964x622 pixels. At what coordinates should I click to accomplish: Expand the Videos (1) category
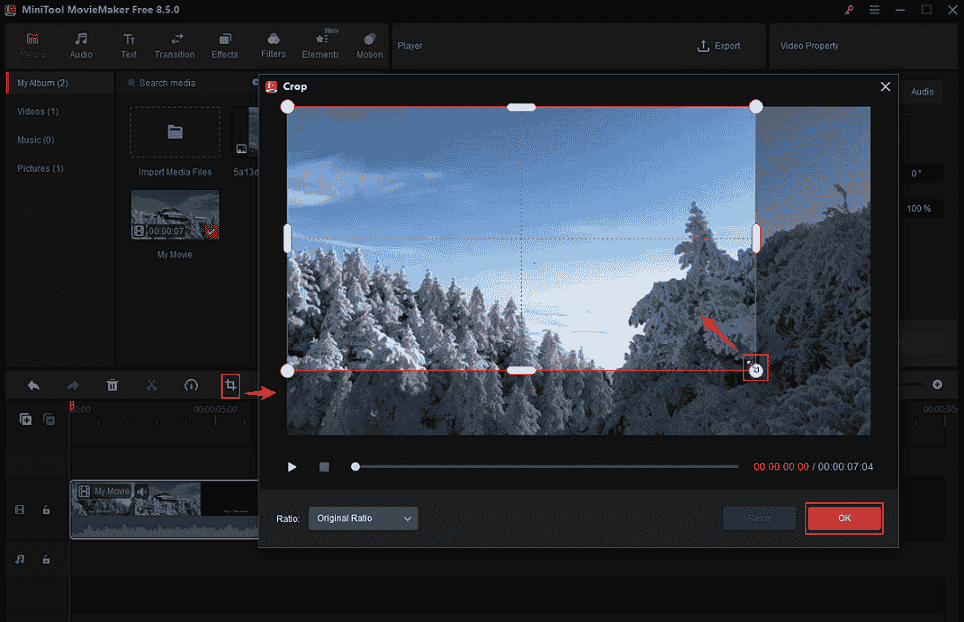click(x=37, y=111)
